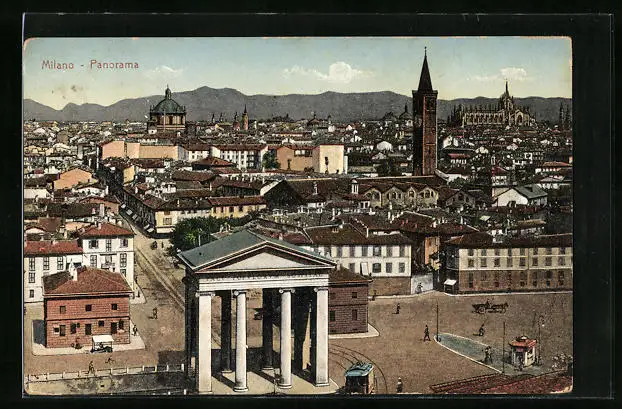Click the Duomo cathedral spires in the distance

496,112
